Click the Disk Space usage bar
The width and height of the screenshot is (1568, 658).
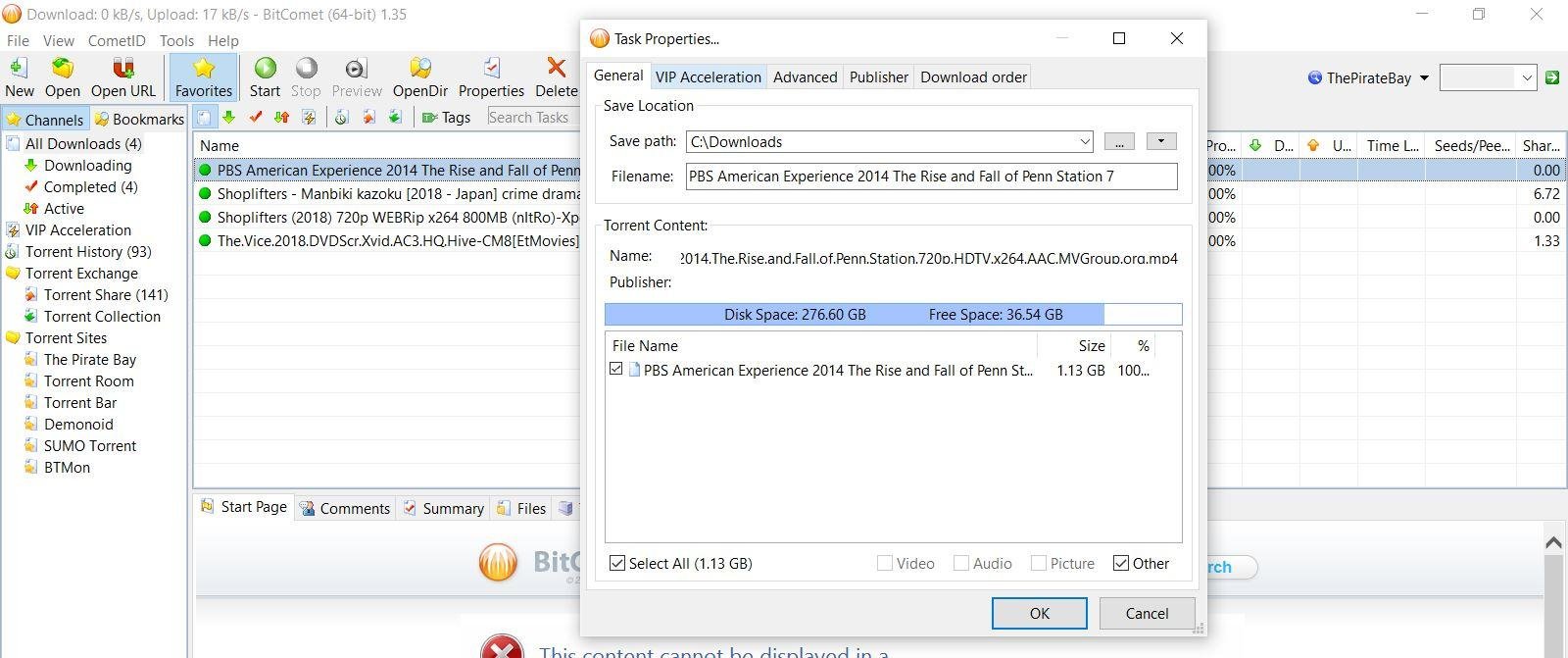coord(893,314)
